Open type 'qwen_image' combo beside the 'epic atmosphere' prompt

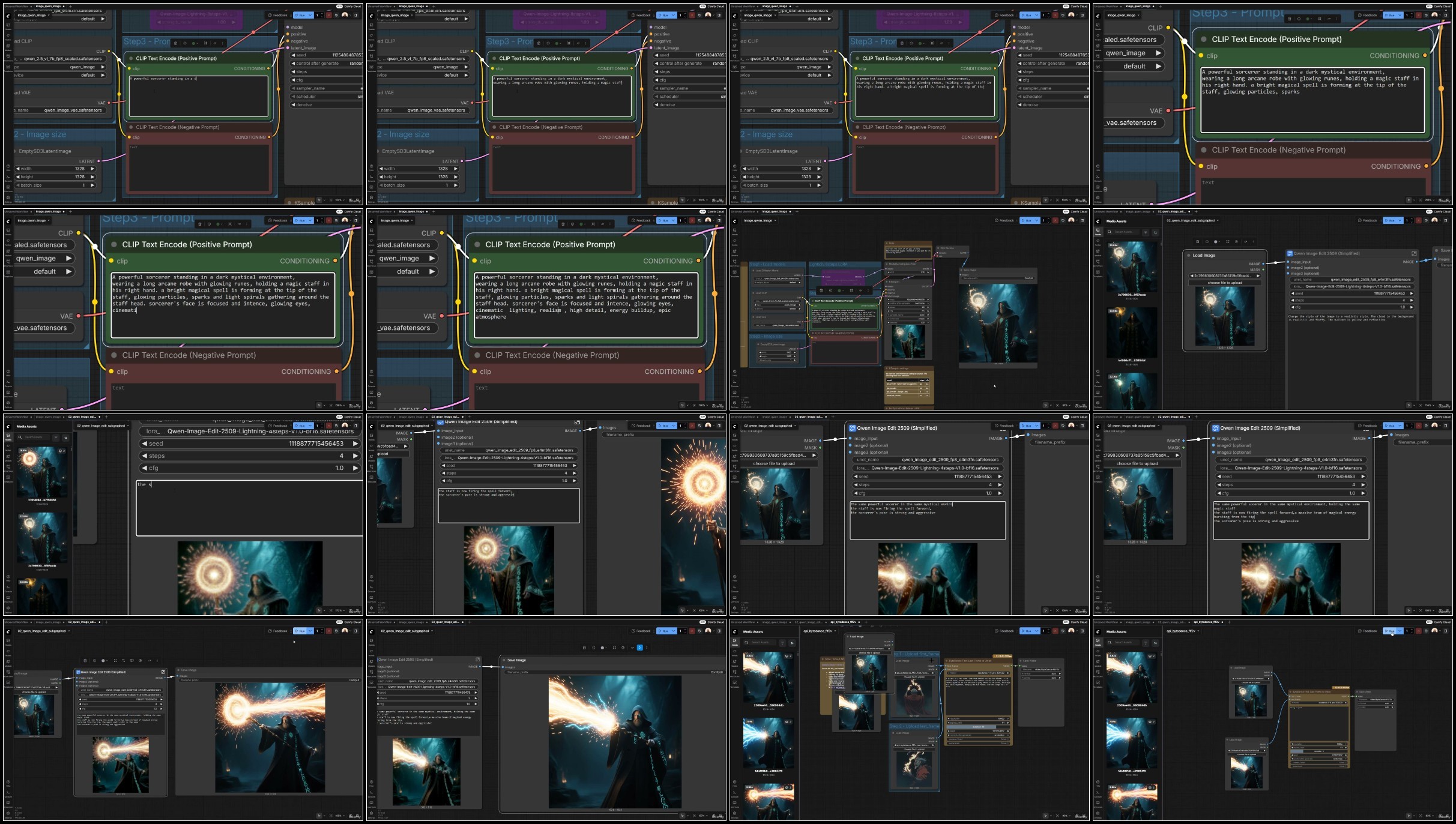pos(408,258)
